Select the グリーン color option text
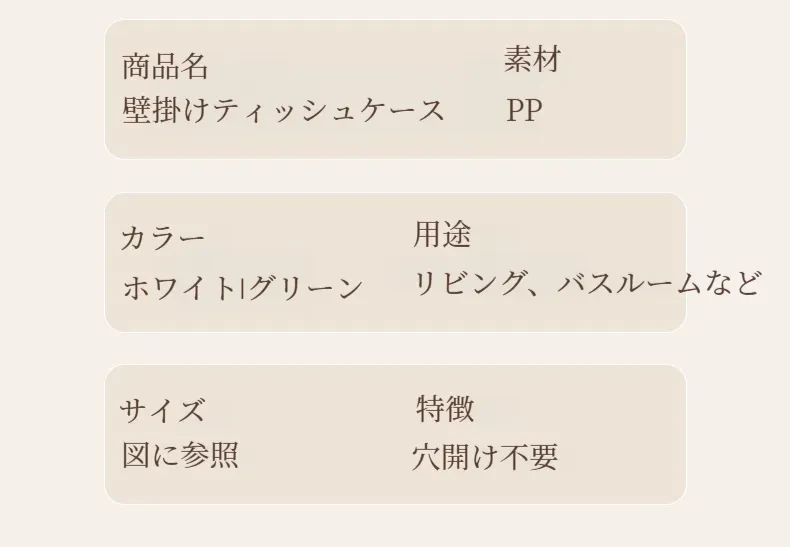Image resolution: width=790 pixels, height=547 pixels. 305,288
